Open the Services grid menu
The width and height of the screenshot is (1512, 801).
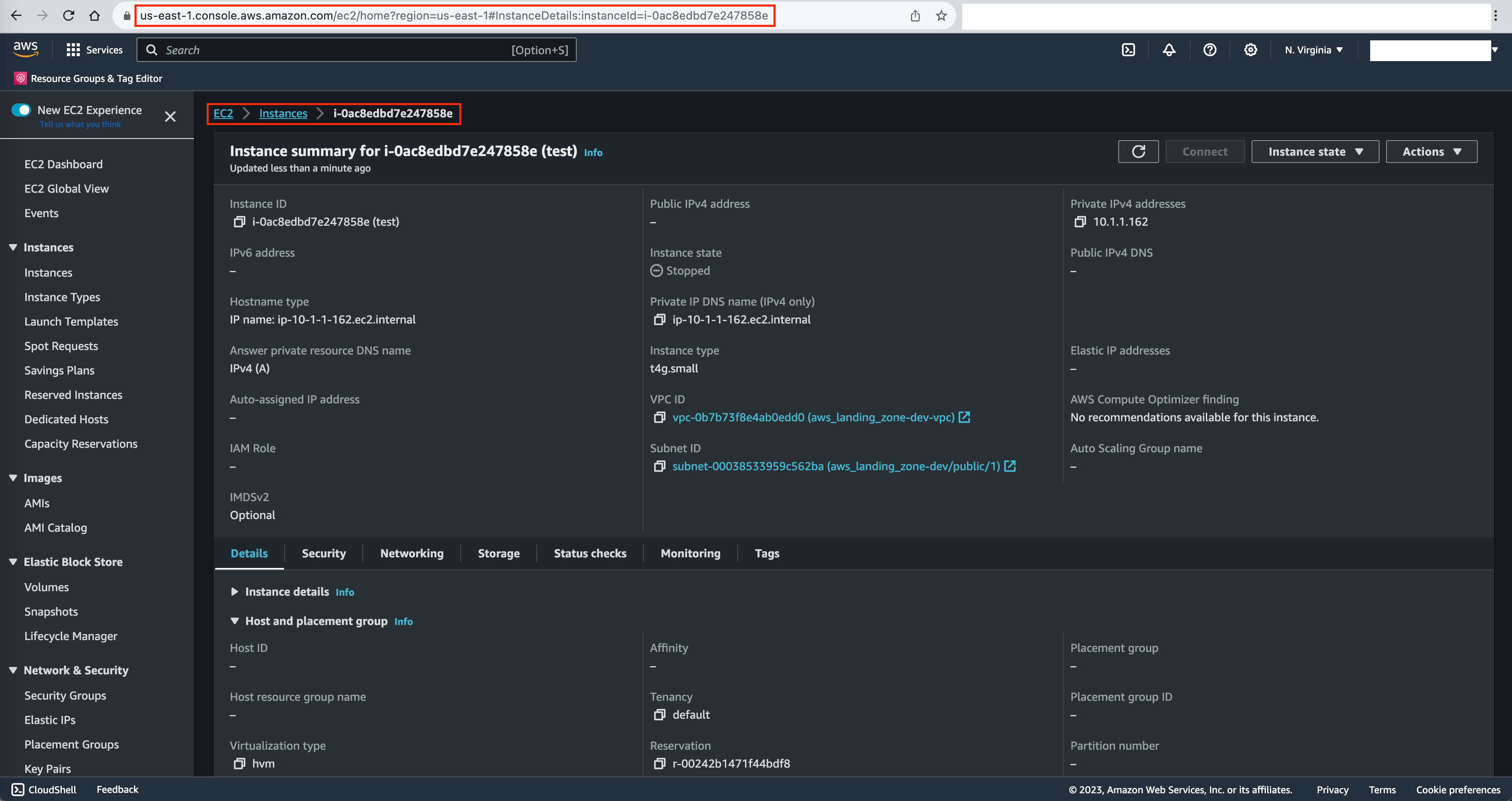tap(95, 50)
